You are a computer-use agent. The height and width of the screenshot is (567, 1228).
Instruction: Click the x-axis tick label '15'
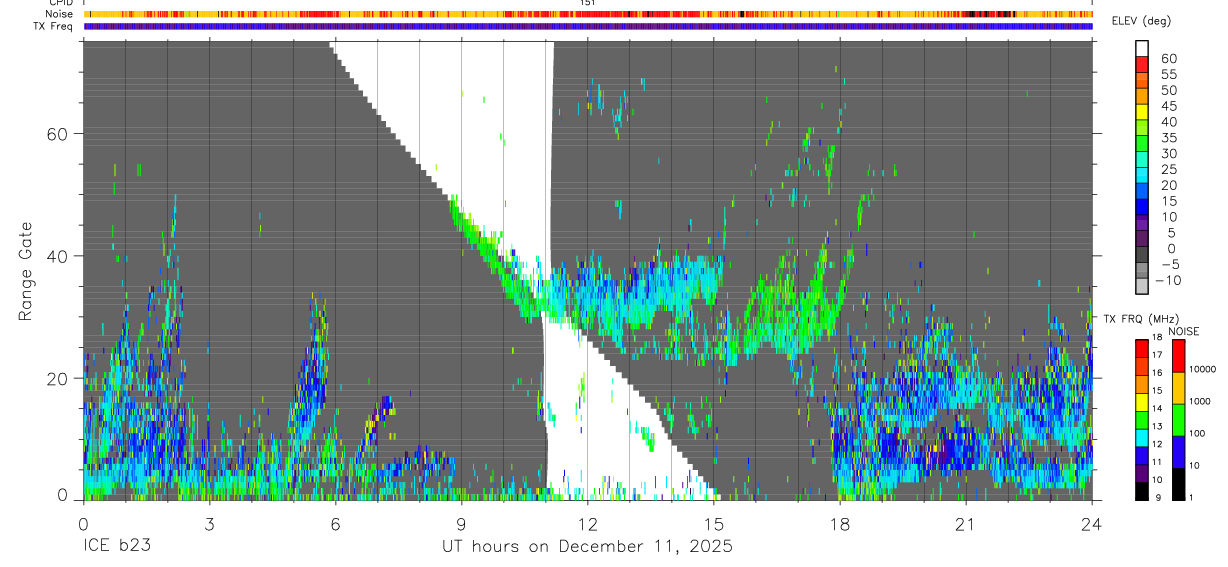tap(713, 523)
